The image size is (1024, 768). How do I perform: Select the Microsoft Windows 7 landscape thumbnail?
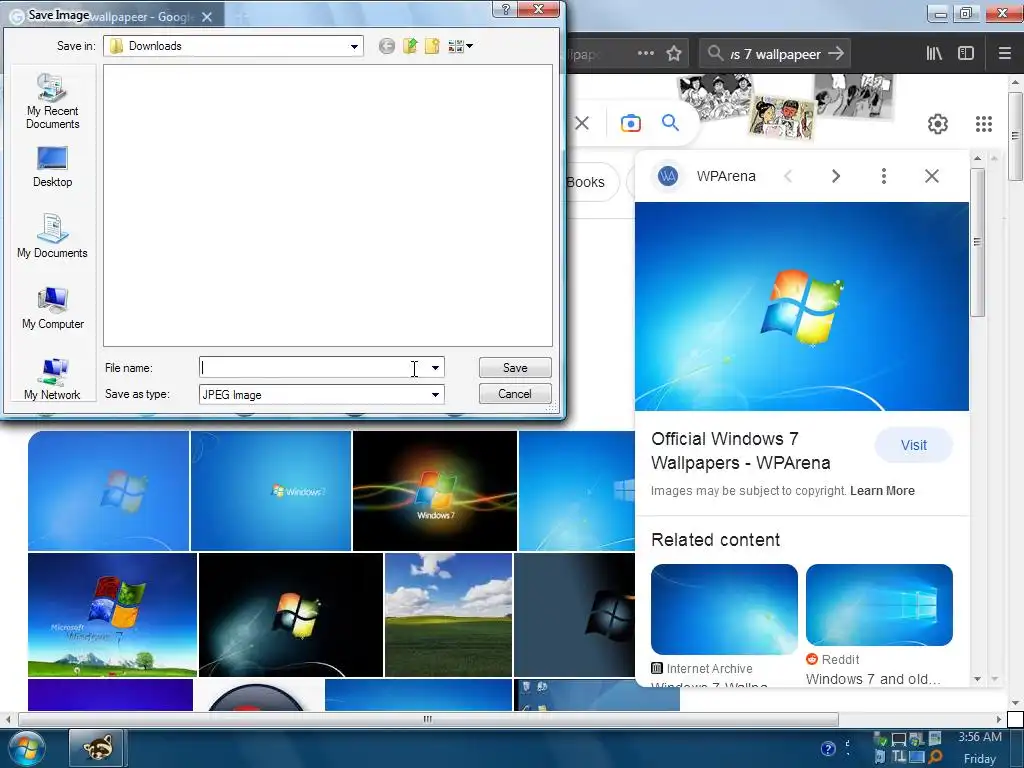pyautogui.click(x=112, y=615)
